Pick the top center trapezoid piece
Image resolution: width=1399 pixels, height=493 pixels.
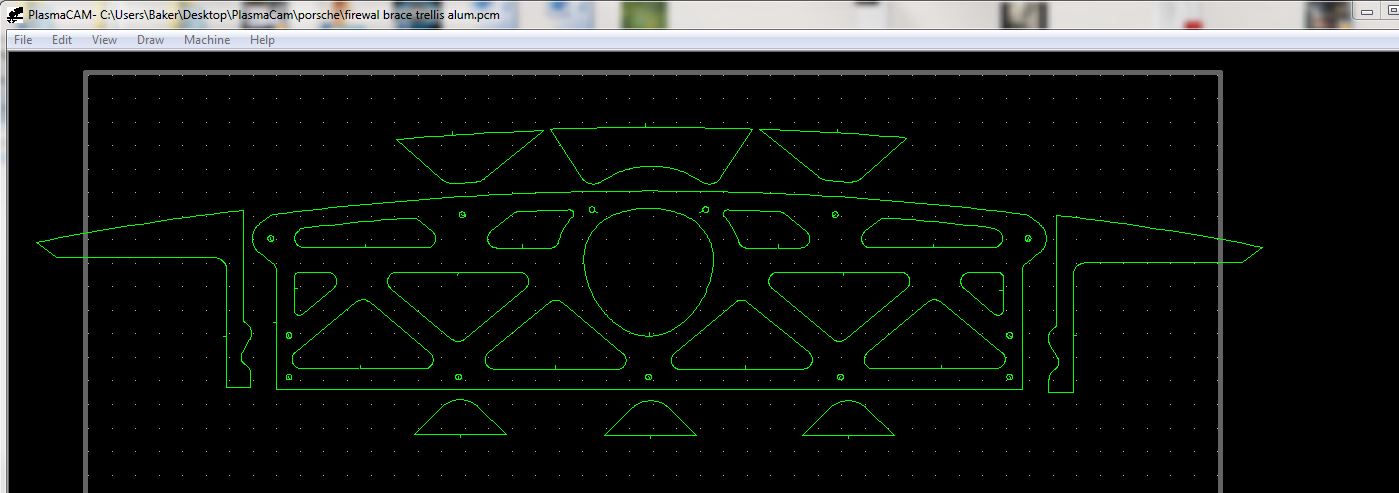pos(650,128)
